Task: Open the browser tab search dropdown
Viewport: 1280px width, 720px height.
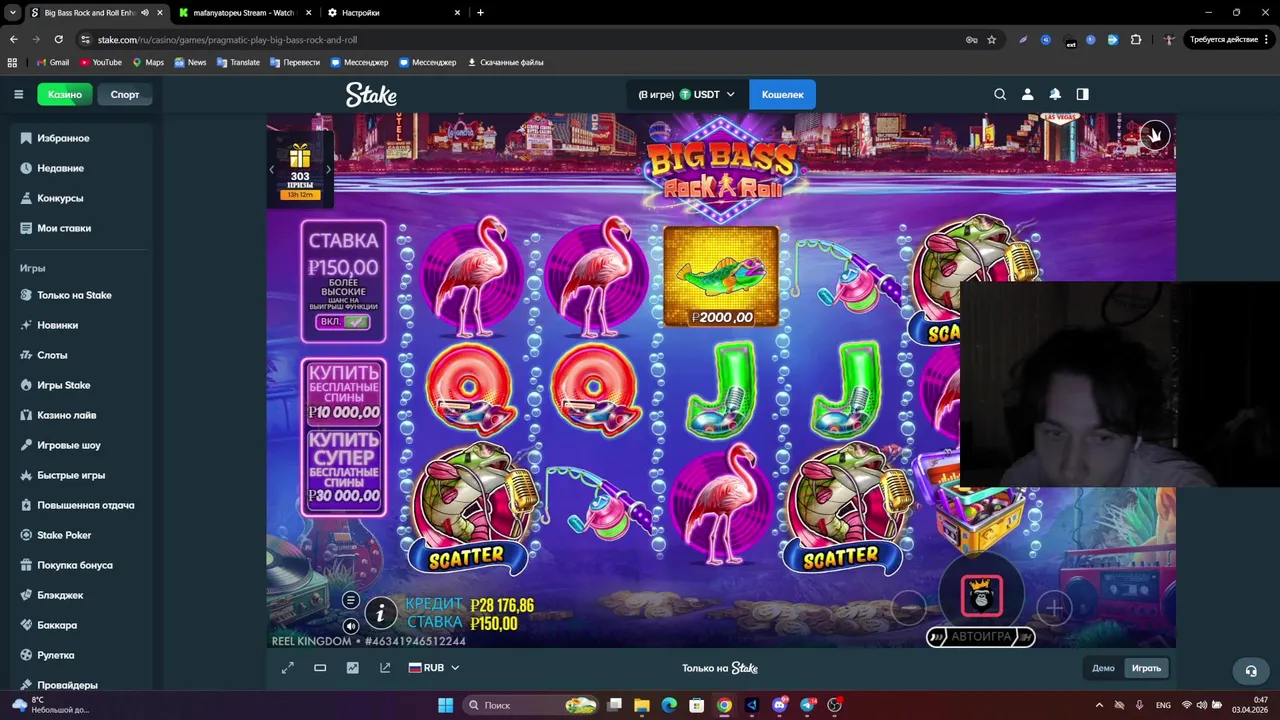Action: [13, 13]
